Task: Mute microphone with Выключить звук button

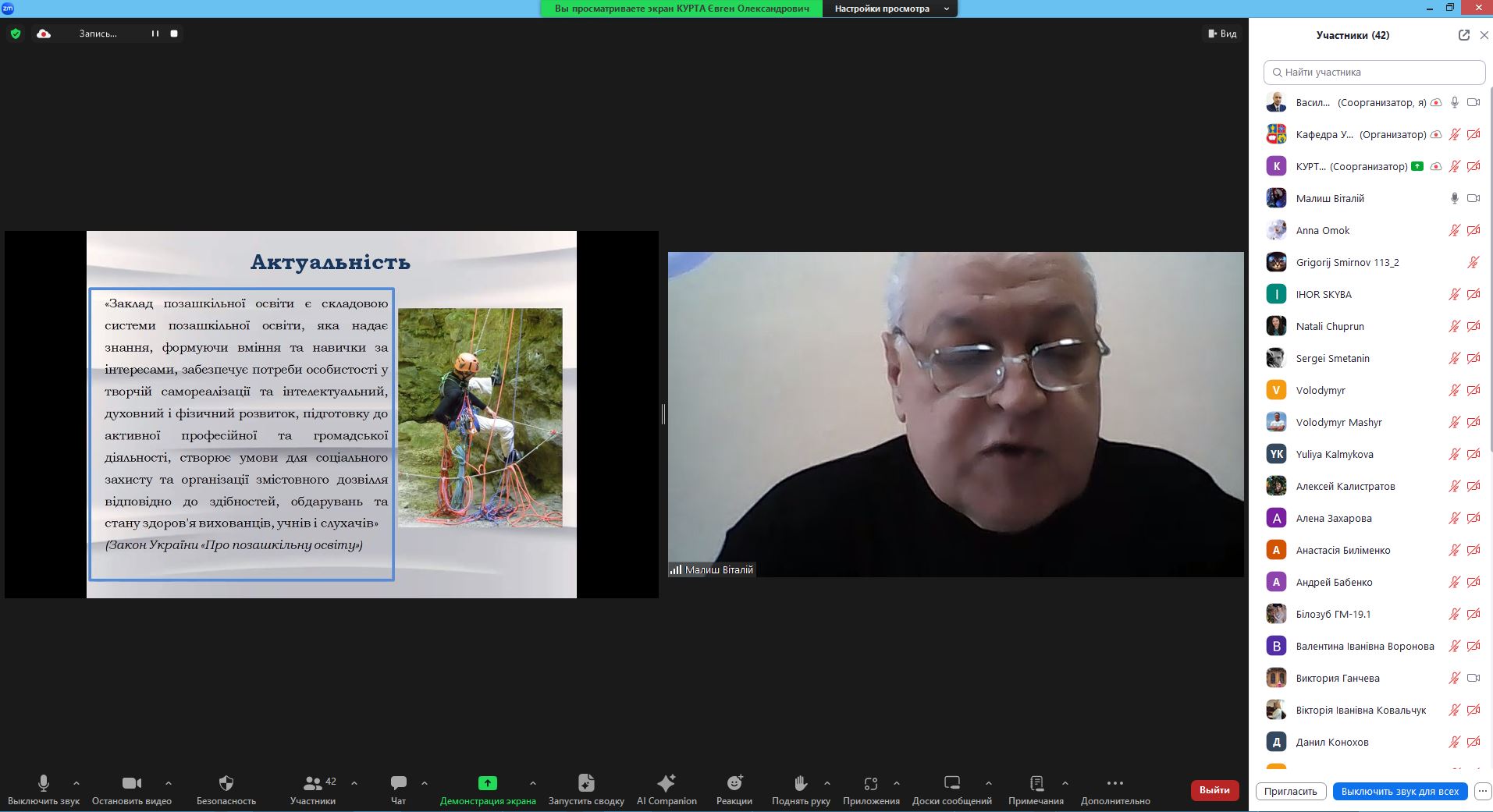Action: [x=44, y=783]
